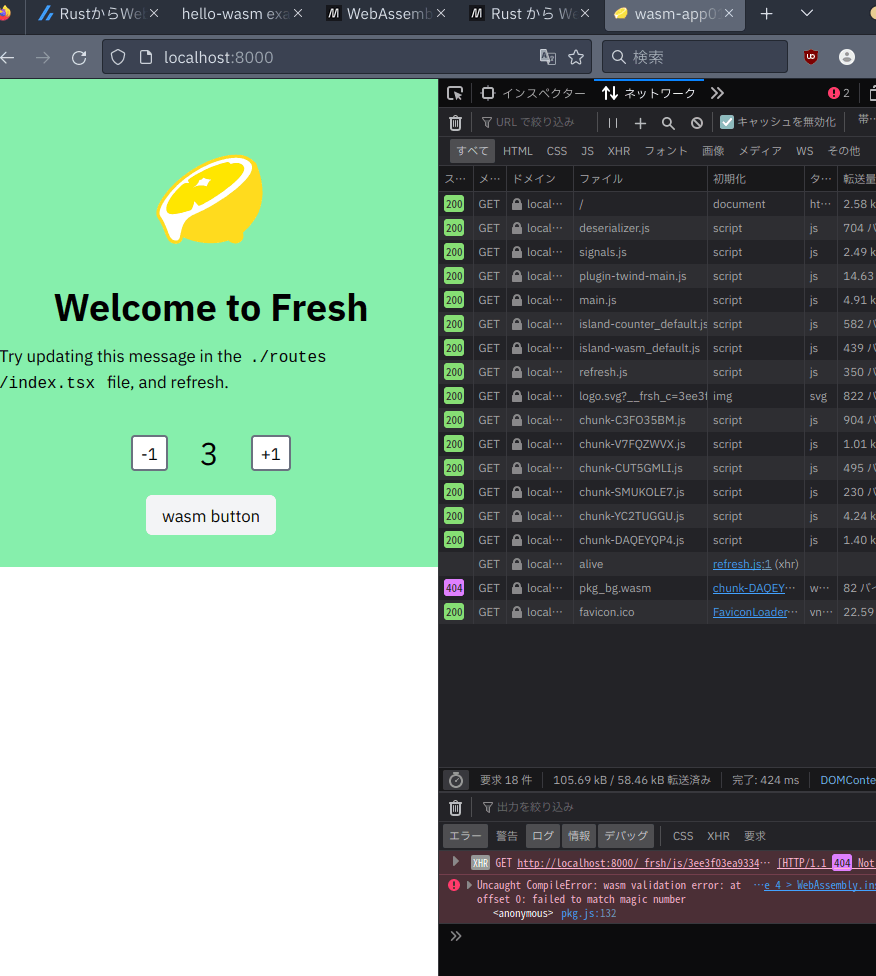Reload the localhost page
Screen dimensions: 876x976
tap(79, 57)
